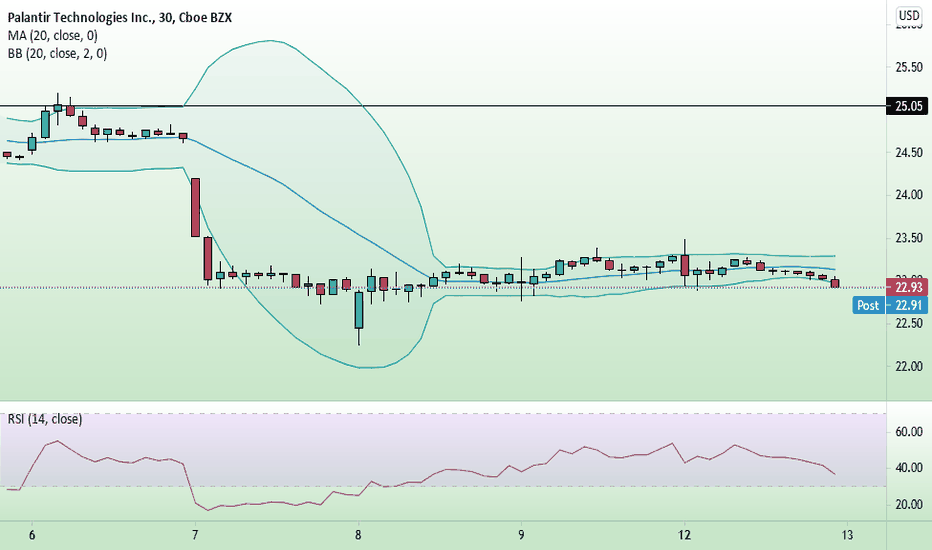Click the 22.93 last price label

pos(907,287)
